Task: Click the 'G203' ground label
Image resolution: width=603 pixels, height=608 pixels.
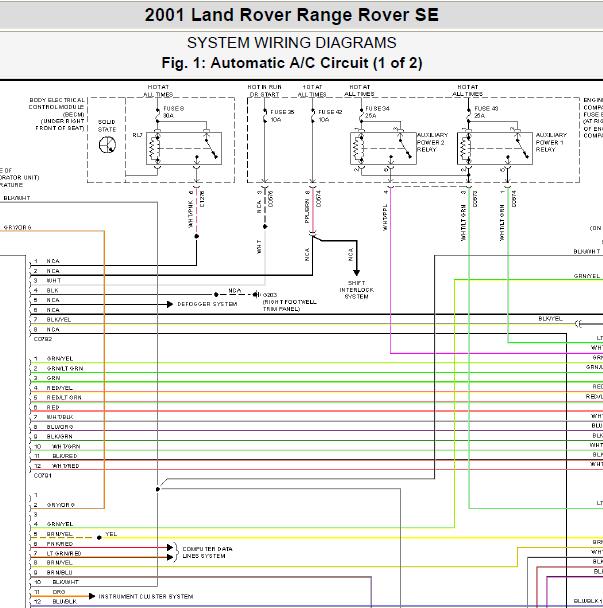Action: [x=270, y=295]
